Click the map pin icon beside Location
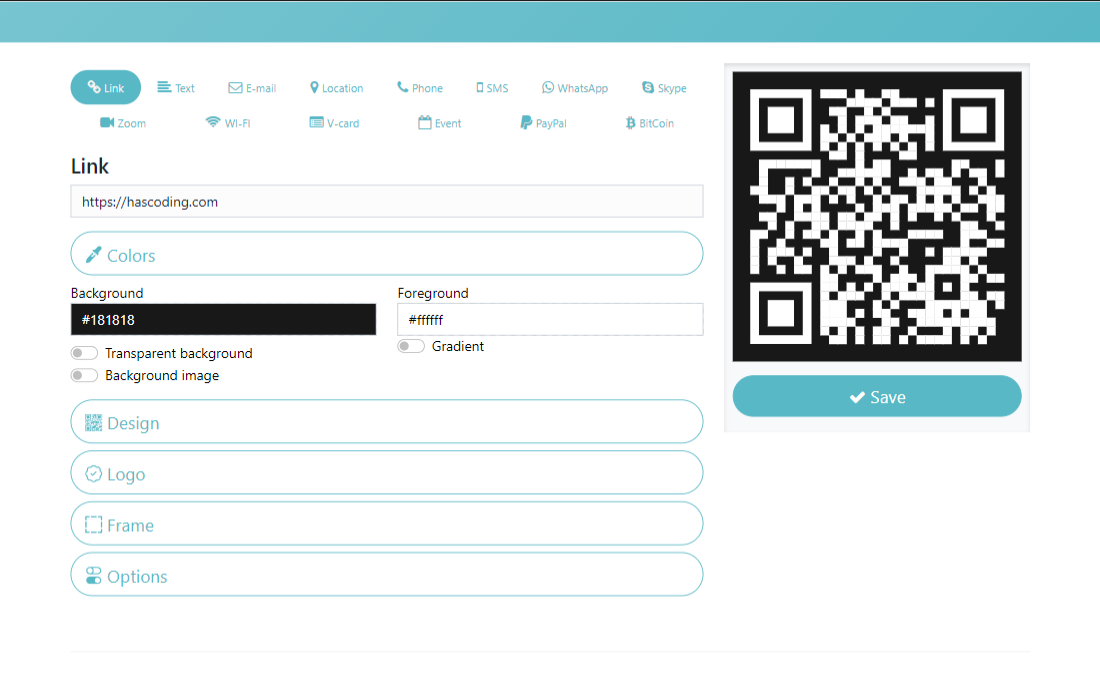This screenshot has height=688, width=1100. [x=314, y=88]
